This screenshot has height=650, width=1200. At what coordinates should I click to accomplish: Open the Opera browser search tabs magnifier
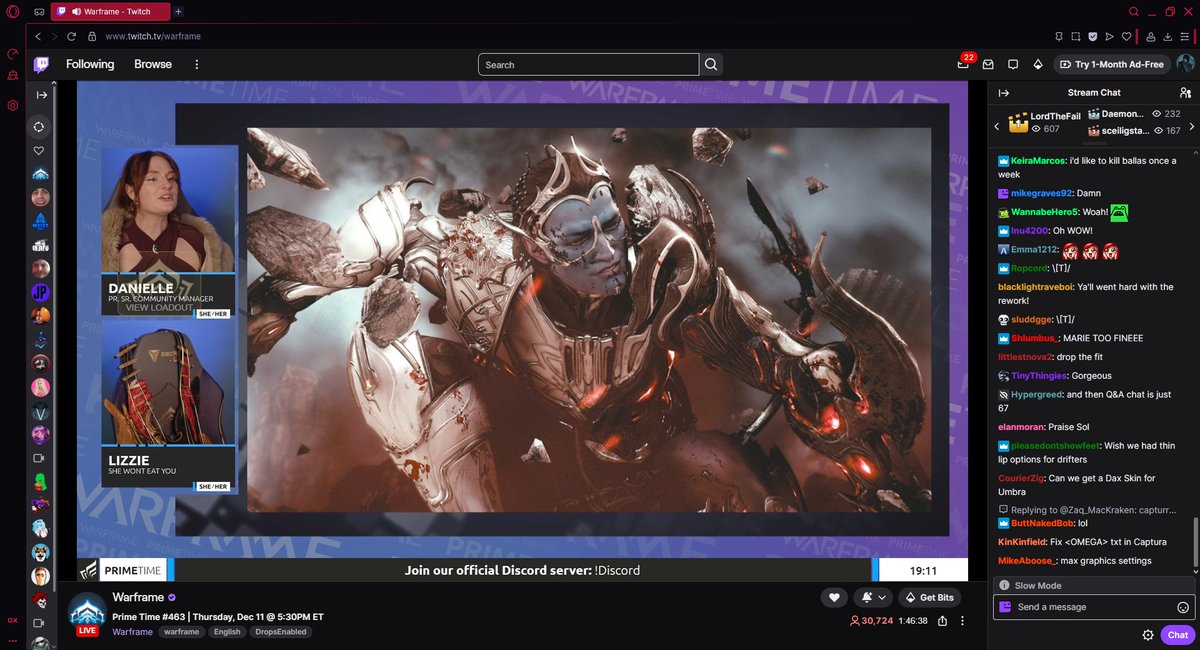pos(1133,11)
